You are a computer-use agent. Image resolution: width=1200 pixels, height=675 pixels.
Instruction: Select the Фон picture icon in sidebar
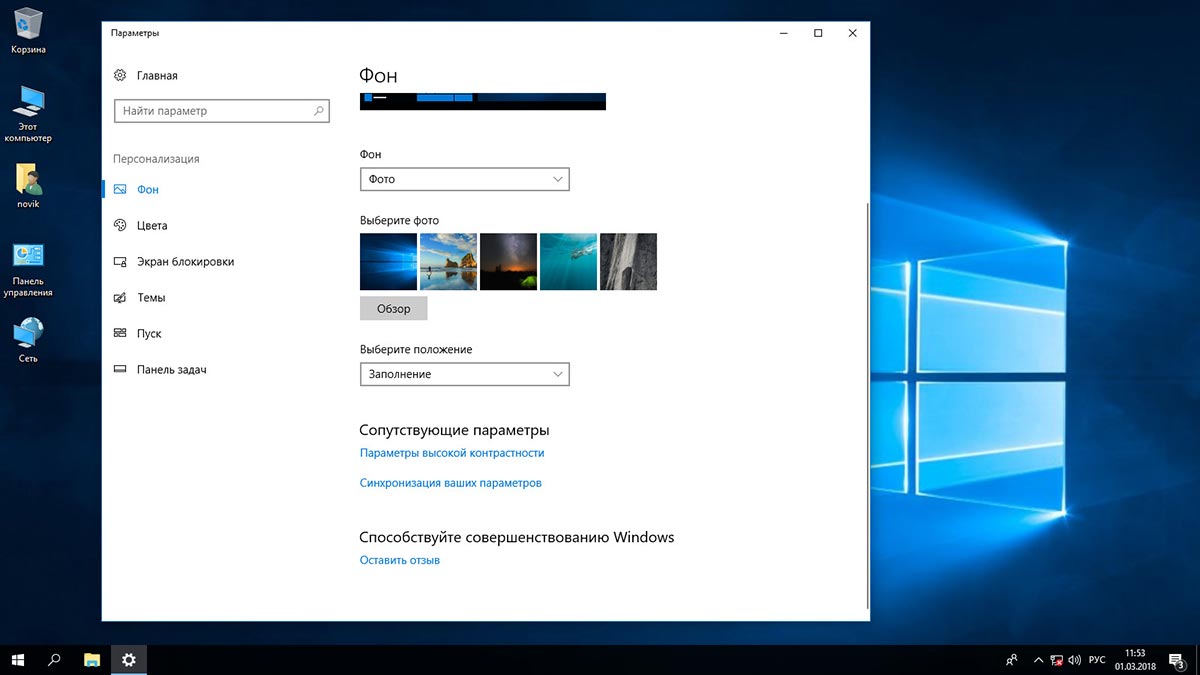120,189
